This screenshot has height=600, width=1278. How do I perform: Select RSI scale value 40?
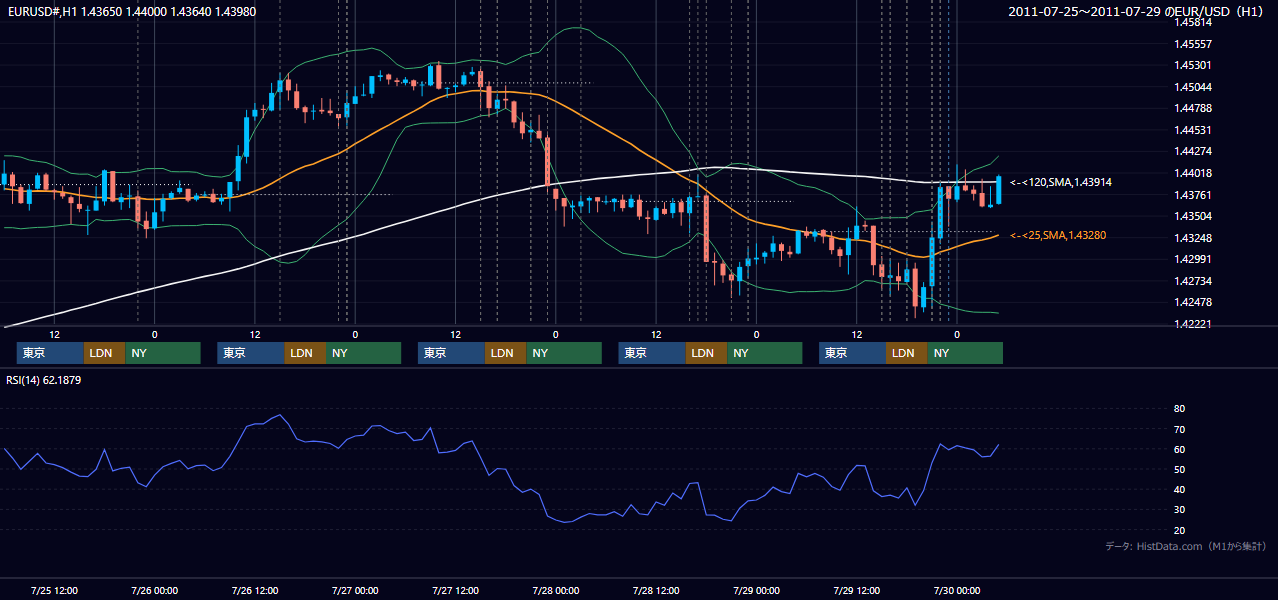[x=1179, y=489]
